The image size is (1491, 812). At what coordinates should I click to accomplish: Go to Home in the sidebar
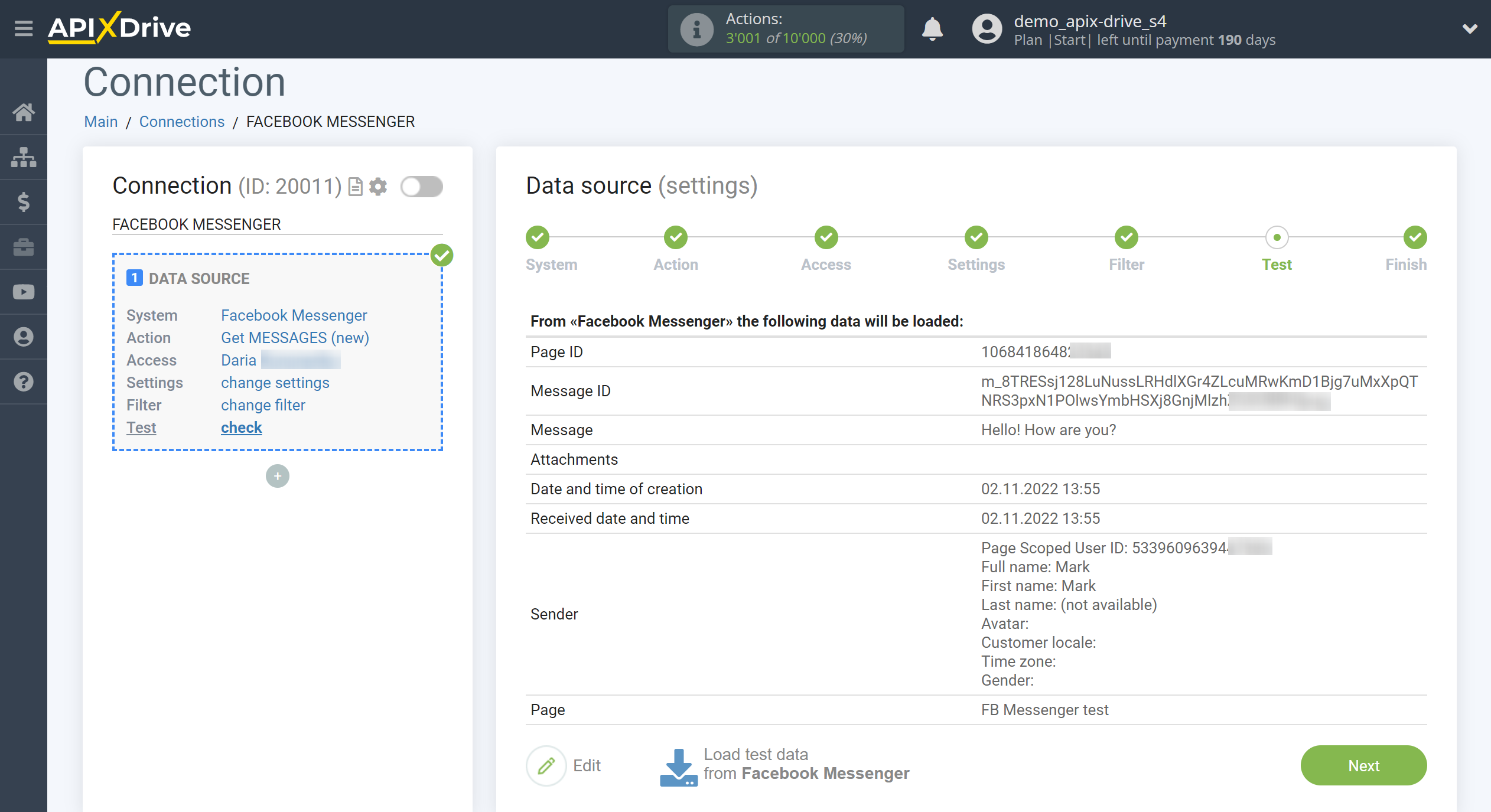(x=24, y=112)
